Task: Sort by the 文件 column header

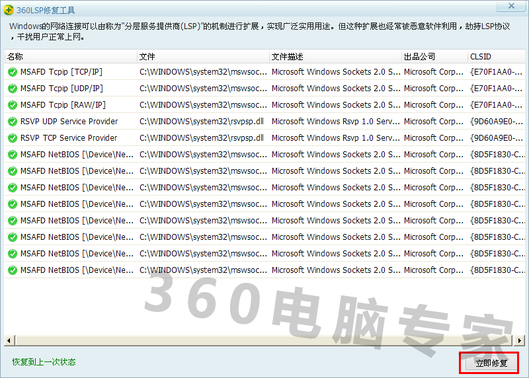Action: click(x=203, y=57)
